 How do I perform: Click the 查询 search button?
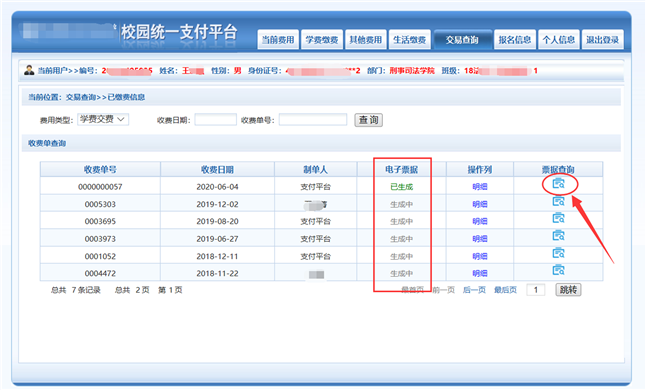click(369, 120)
